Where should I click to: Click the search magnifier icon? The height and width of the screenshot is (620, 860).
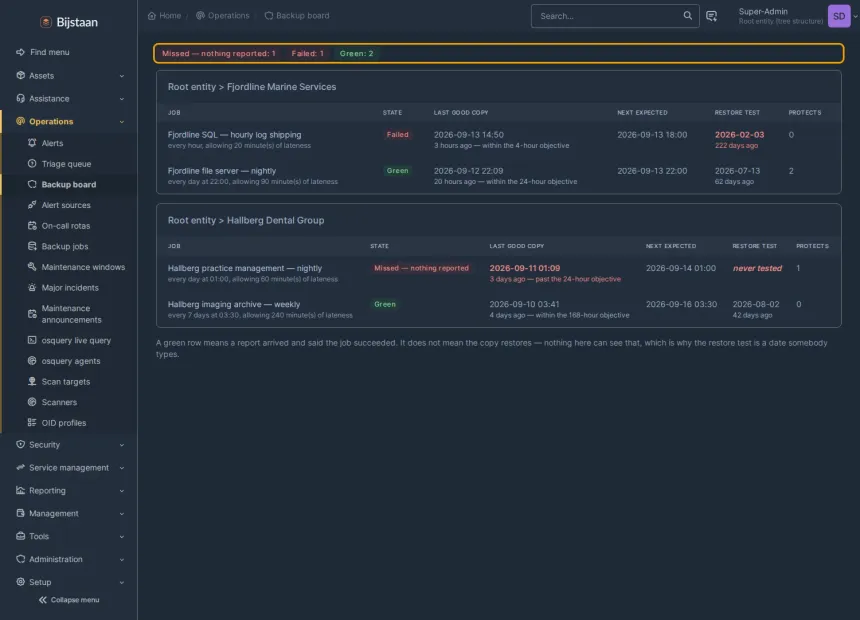(688, 15)
